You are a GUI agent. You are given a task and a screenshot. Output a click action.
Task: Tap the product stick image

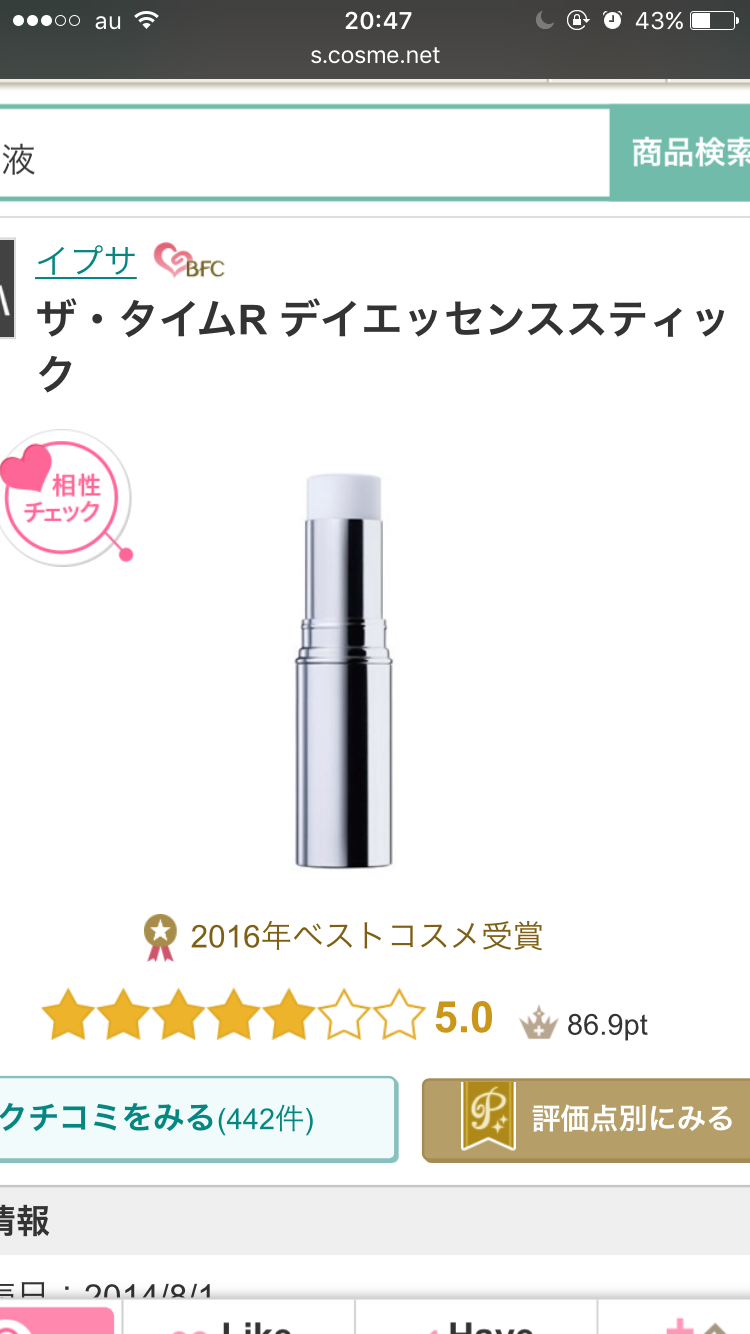click(344, 669)
